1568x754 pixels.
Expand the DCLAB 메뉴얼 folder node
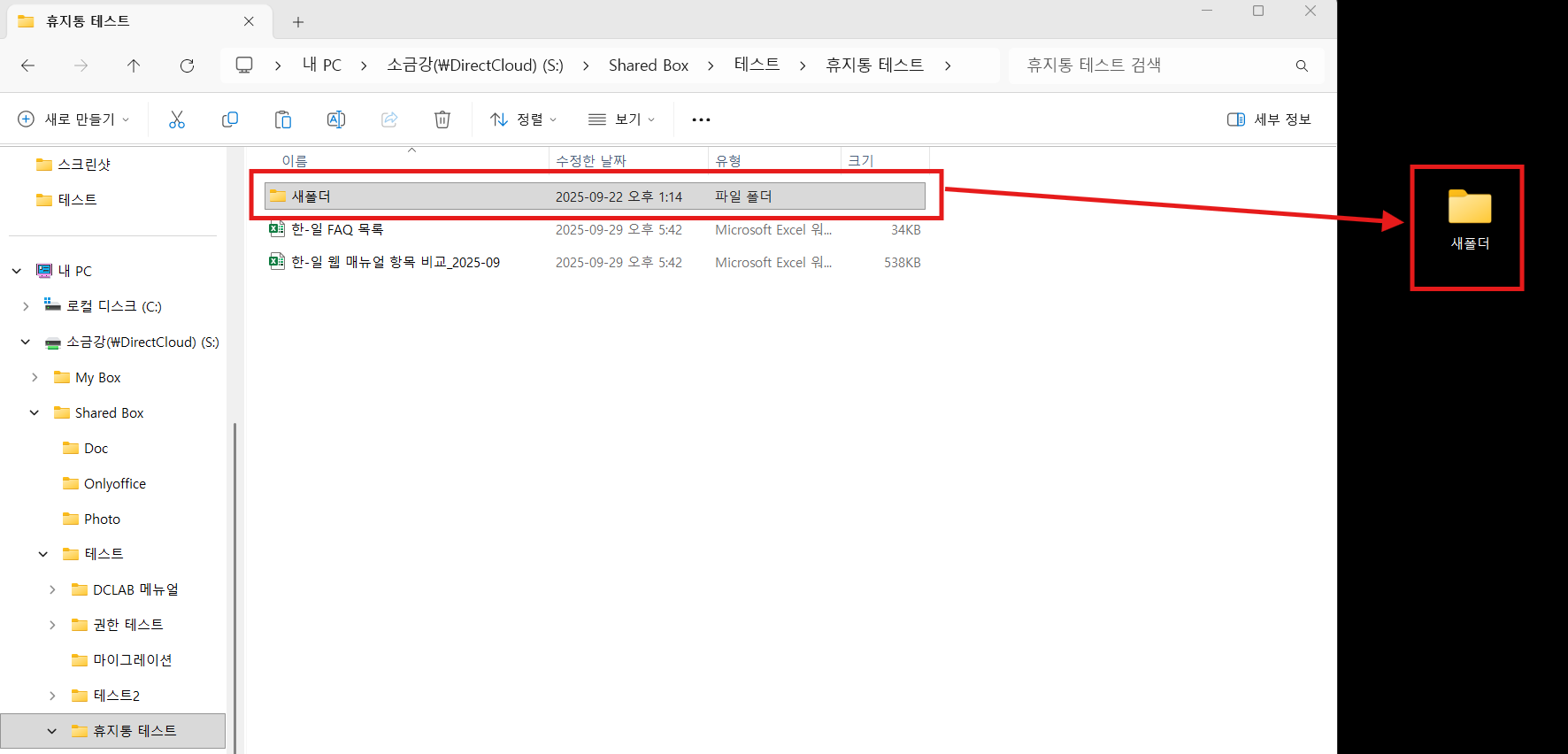pyautogui.click(x=52, y=589)
